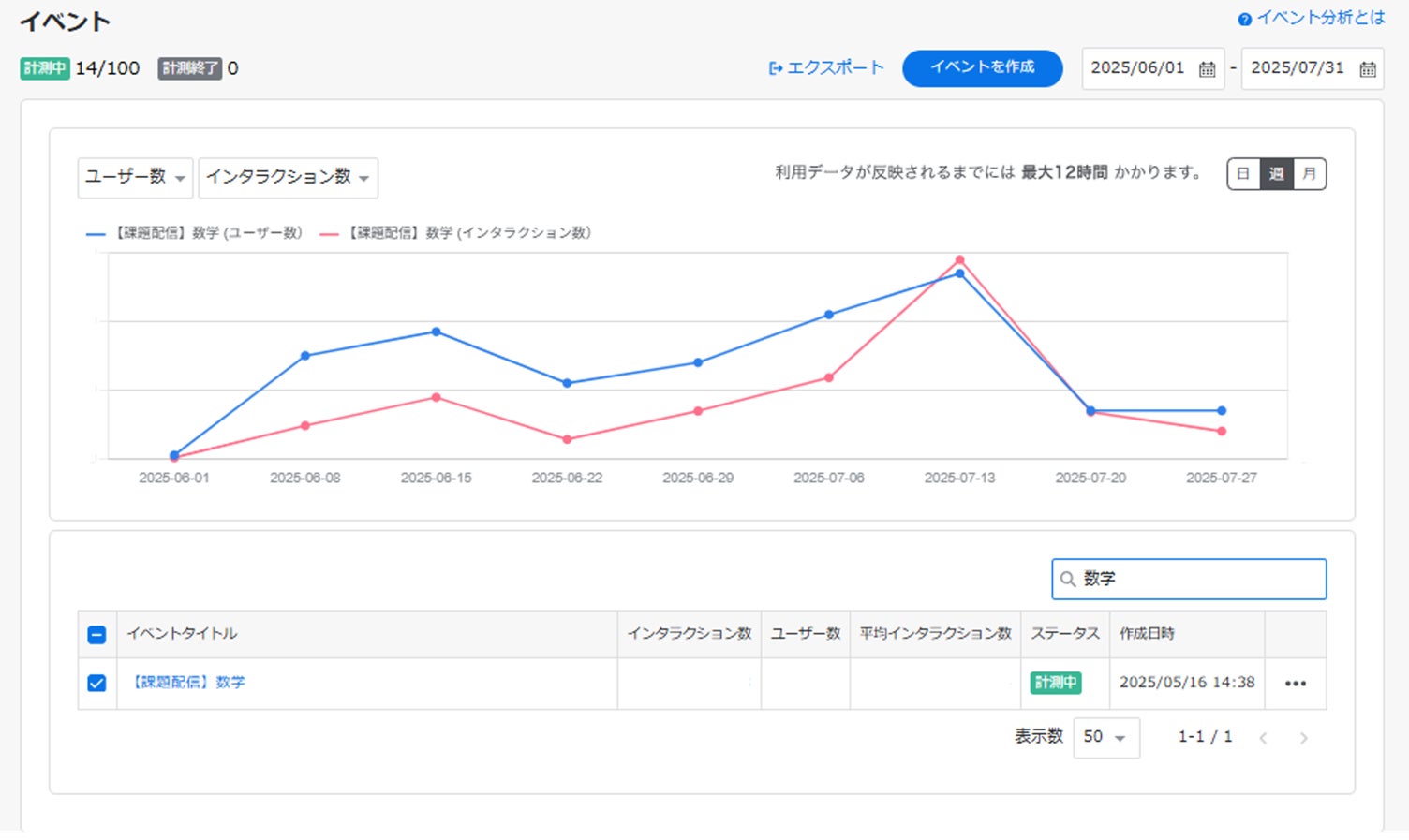The height and width of the screenshot is (840, 1409).
Task: Click the help icon beside イベント分析とは
Action: click(1244, 20)
